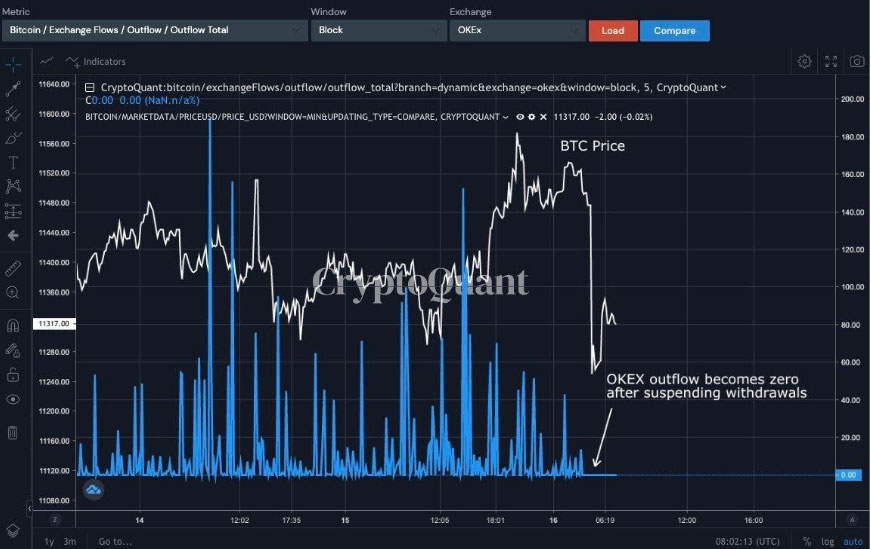Toggle log scale mode
The image size is (871, 549).
[828, 541]
